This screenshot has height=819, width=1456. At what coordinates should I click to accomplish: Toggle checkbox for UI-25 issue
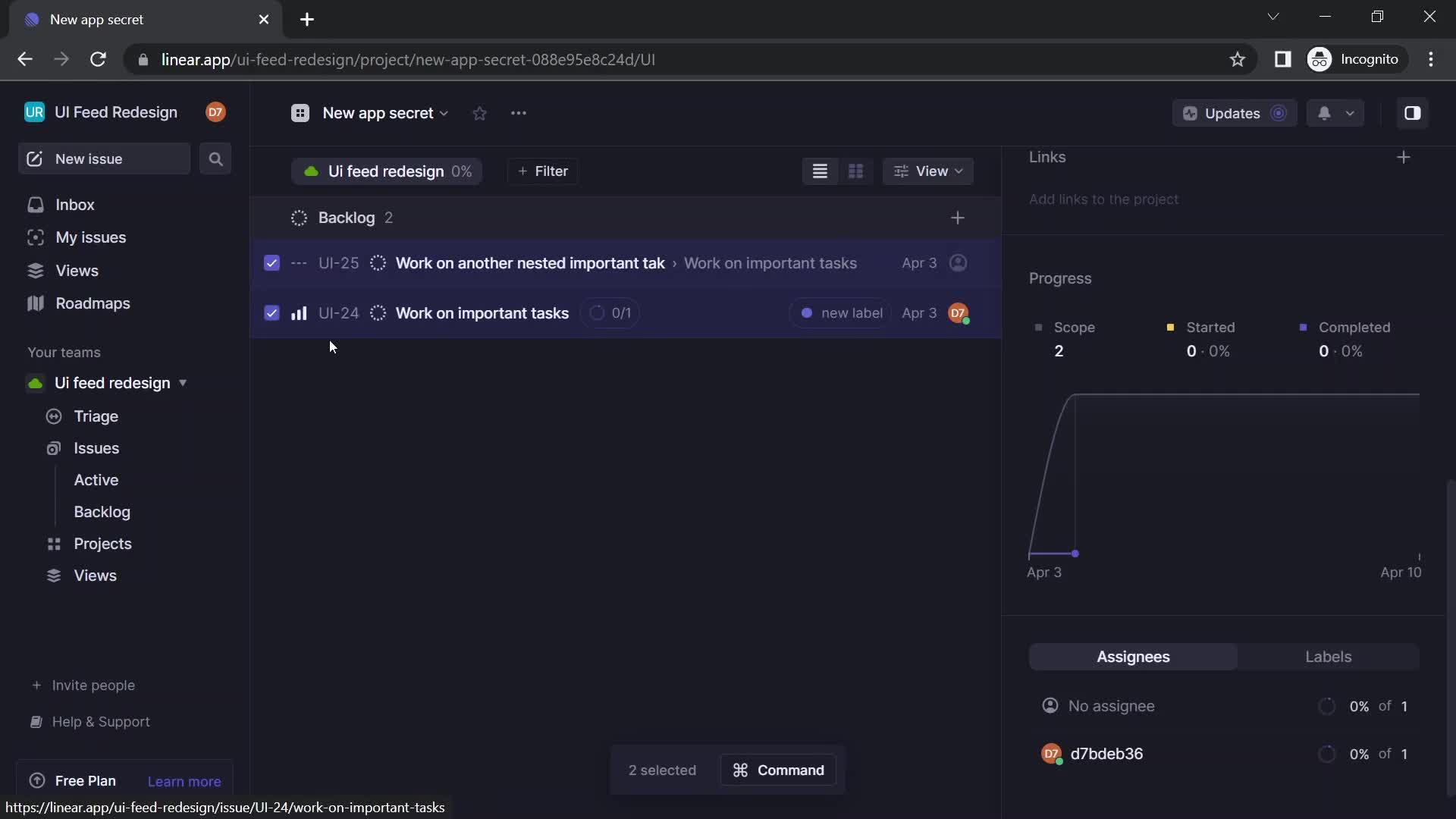pos(271,263)
